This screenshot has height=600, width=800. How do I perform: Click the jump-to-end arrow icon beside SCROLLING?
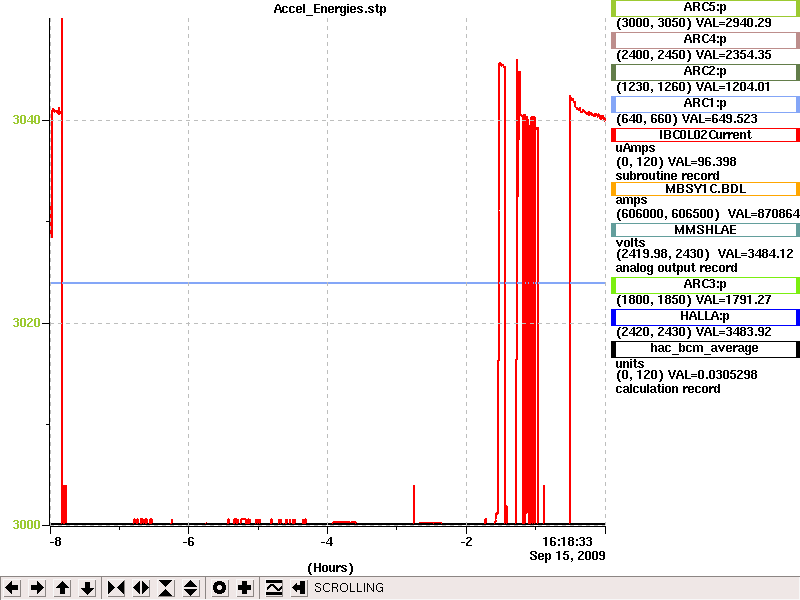pos(298,588)
